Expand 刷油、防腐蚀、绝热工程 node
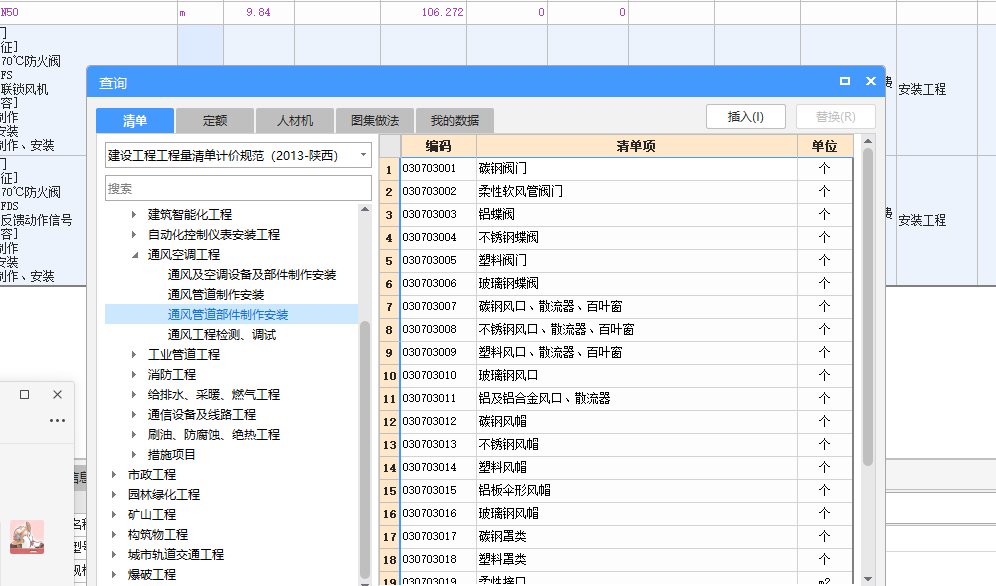 point(134,434)
